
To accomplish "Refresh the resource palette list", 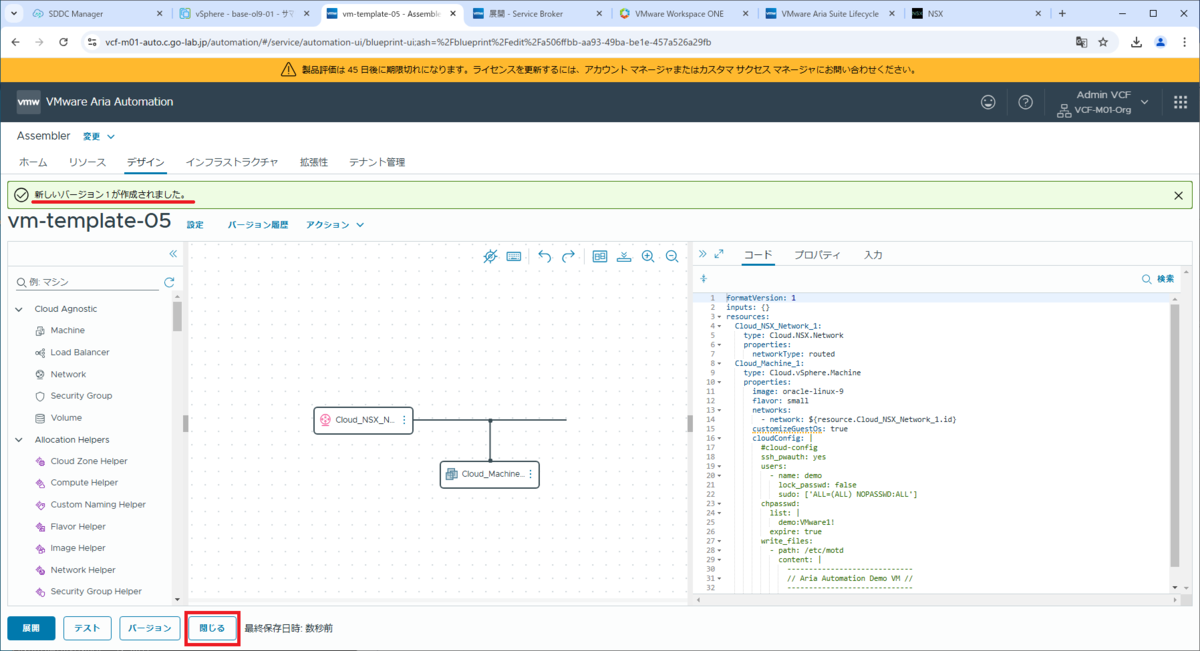I will pyautogui.click(x=169, y=283).
